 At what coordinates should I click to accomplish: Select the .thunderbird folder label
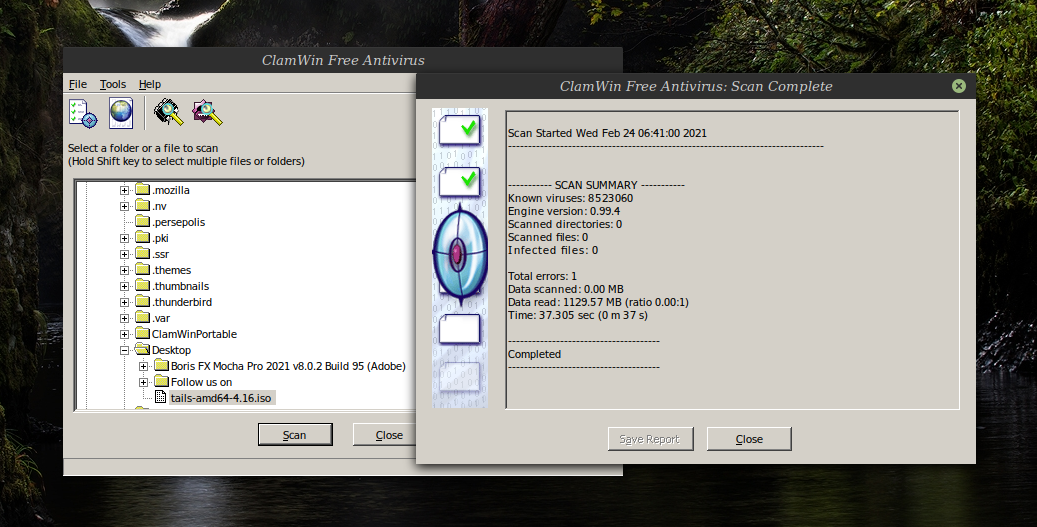coord(182,302)
